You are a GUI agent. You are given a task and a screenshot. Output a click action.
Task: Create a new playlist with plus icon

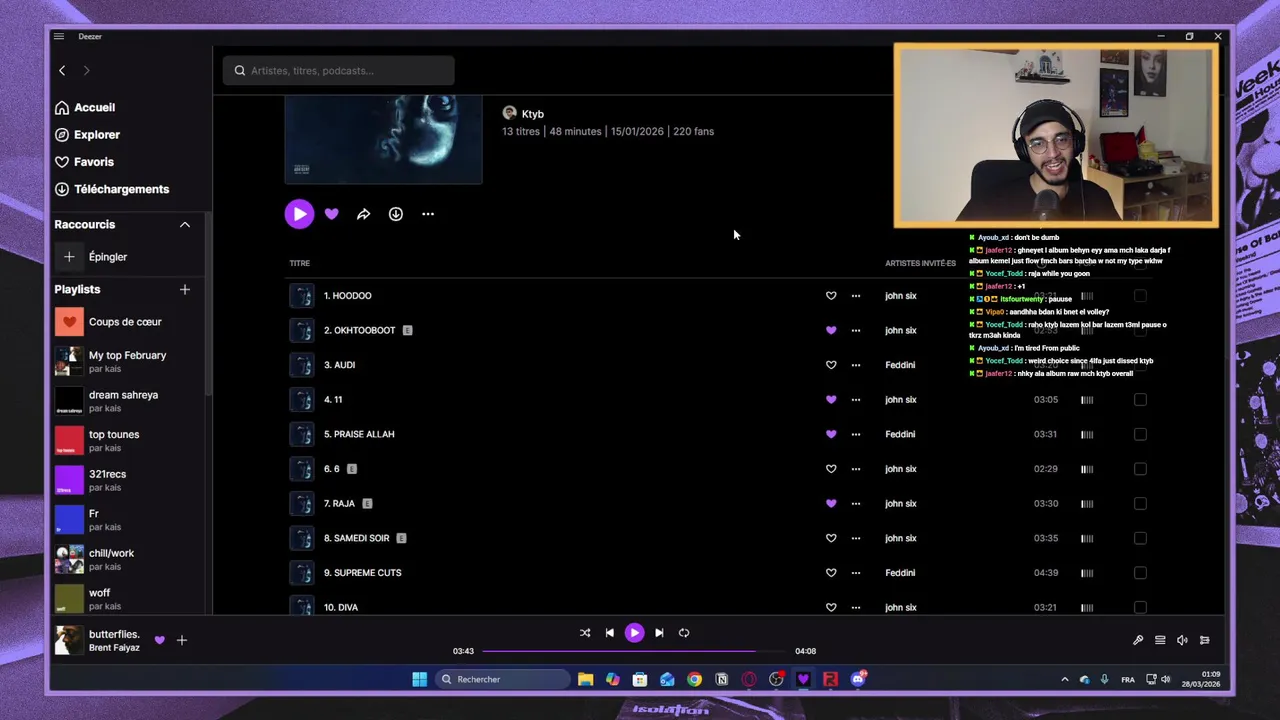pos(185,290)
